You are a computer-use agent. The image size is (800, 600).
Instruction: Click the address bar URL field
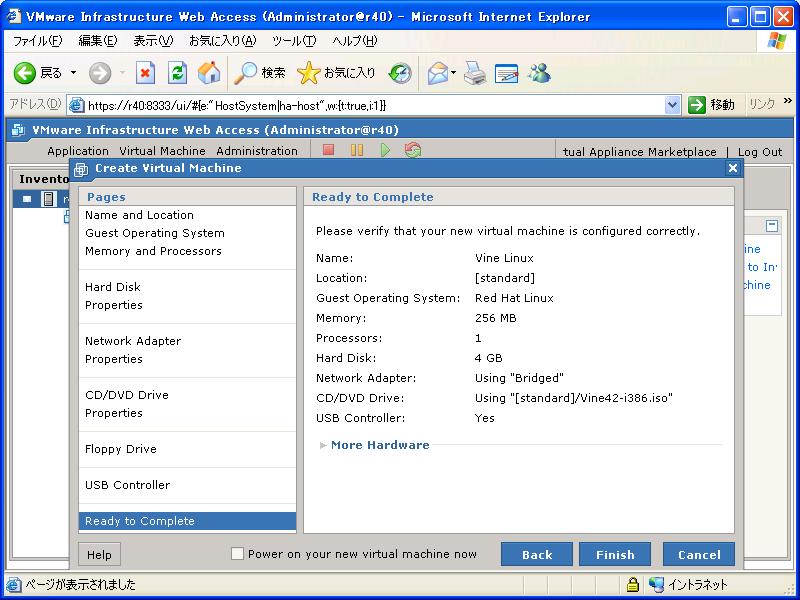(x=375, y=105)
